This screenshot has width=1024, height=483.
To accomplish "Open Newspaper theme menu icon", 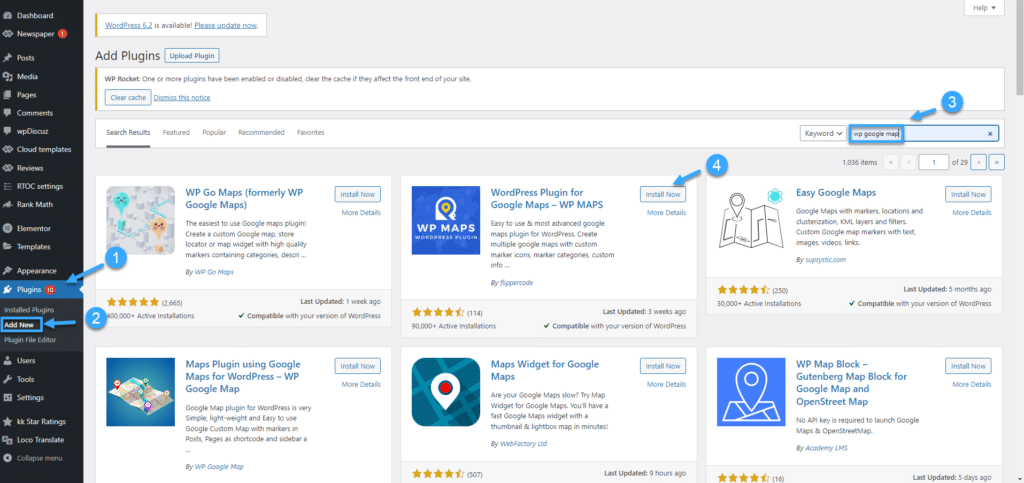I will pyautogui.click(x=8, y=33).
